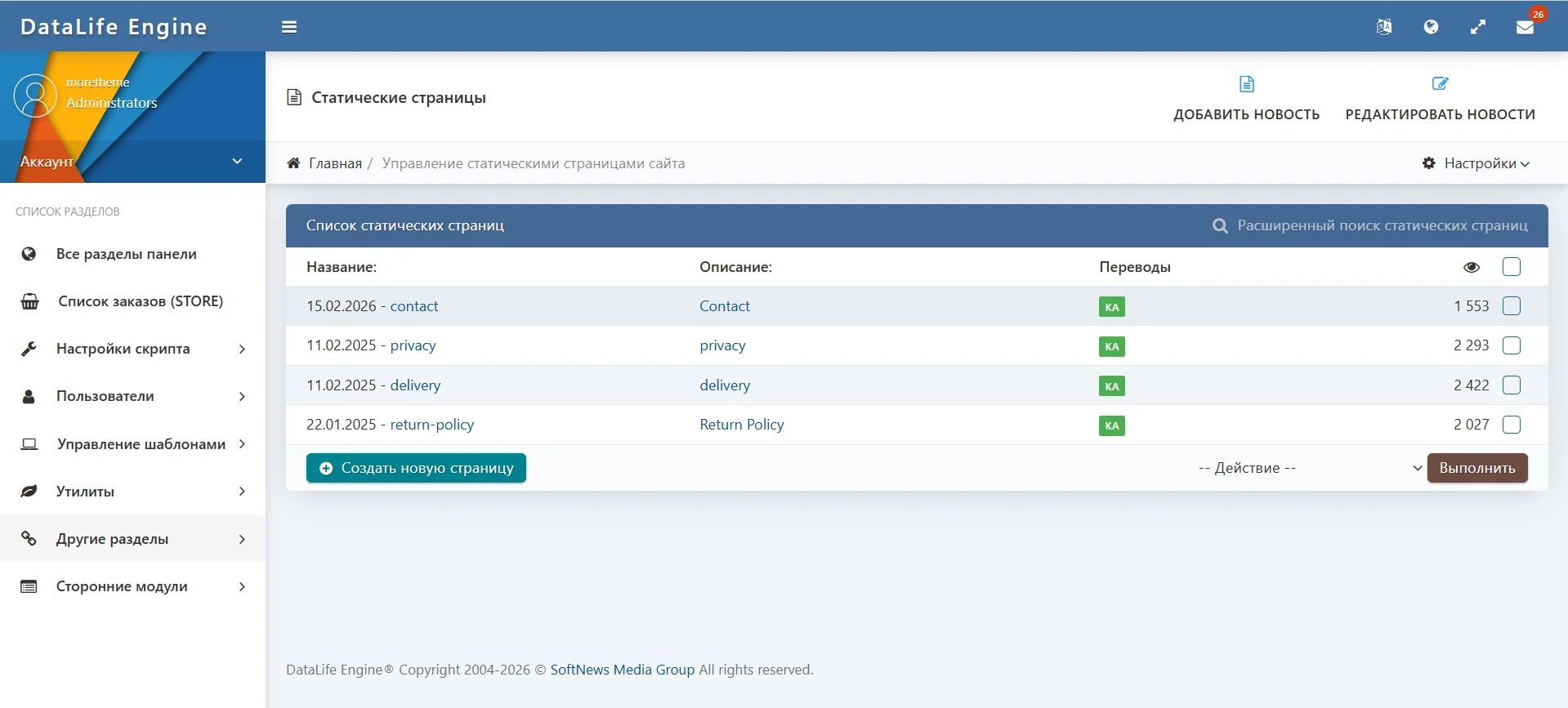Viewport: 1568px width, 708px height.
Task: Select the return-policy row checkbox
Action: (1512, 425)
